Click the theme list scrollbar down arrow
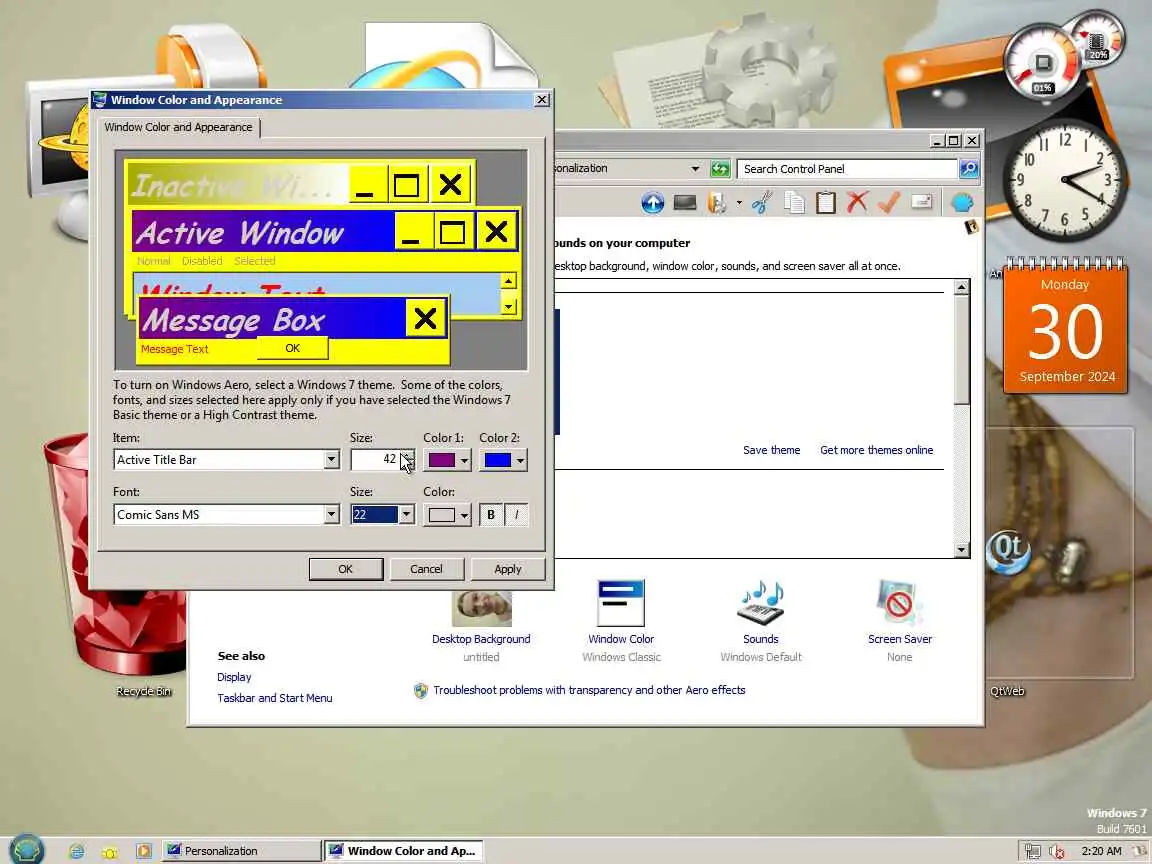Viewport: 1152px width, 864px height. [961, 550]
